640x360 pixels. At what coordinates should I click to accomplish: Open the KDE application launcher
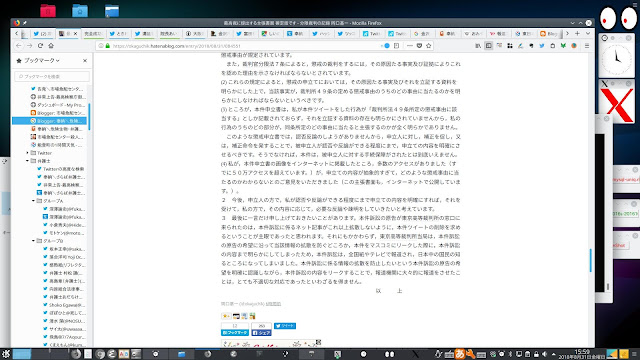coord(6,354)
